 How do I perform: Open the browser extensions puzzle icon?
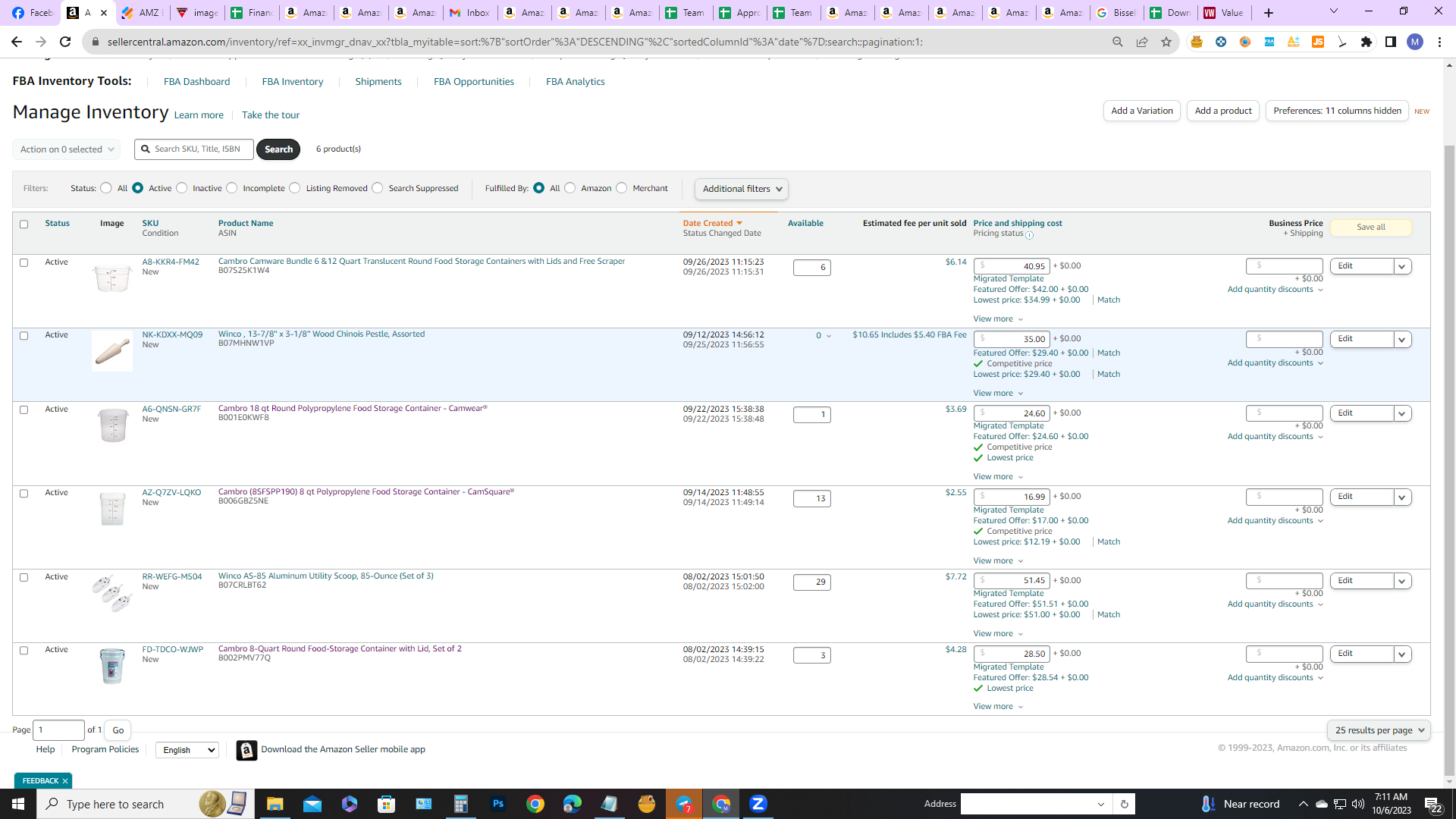point(1367,42)
